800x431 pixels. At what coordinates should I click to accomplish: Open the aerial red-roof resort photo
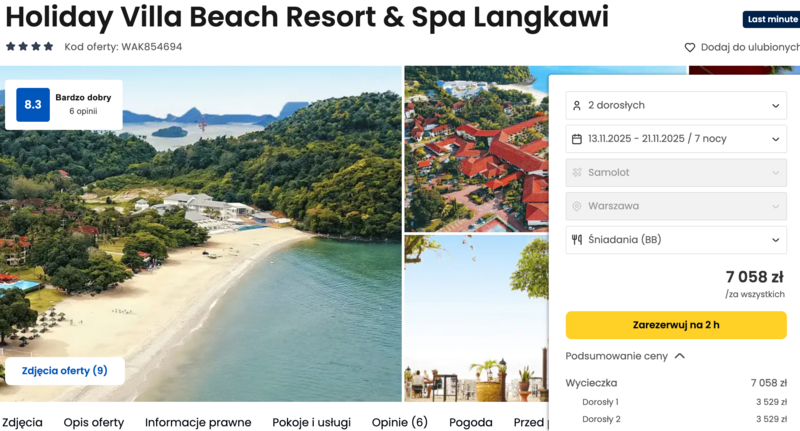click(476, 149)
